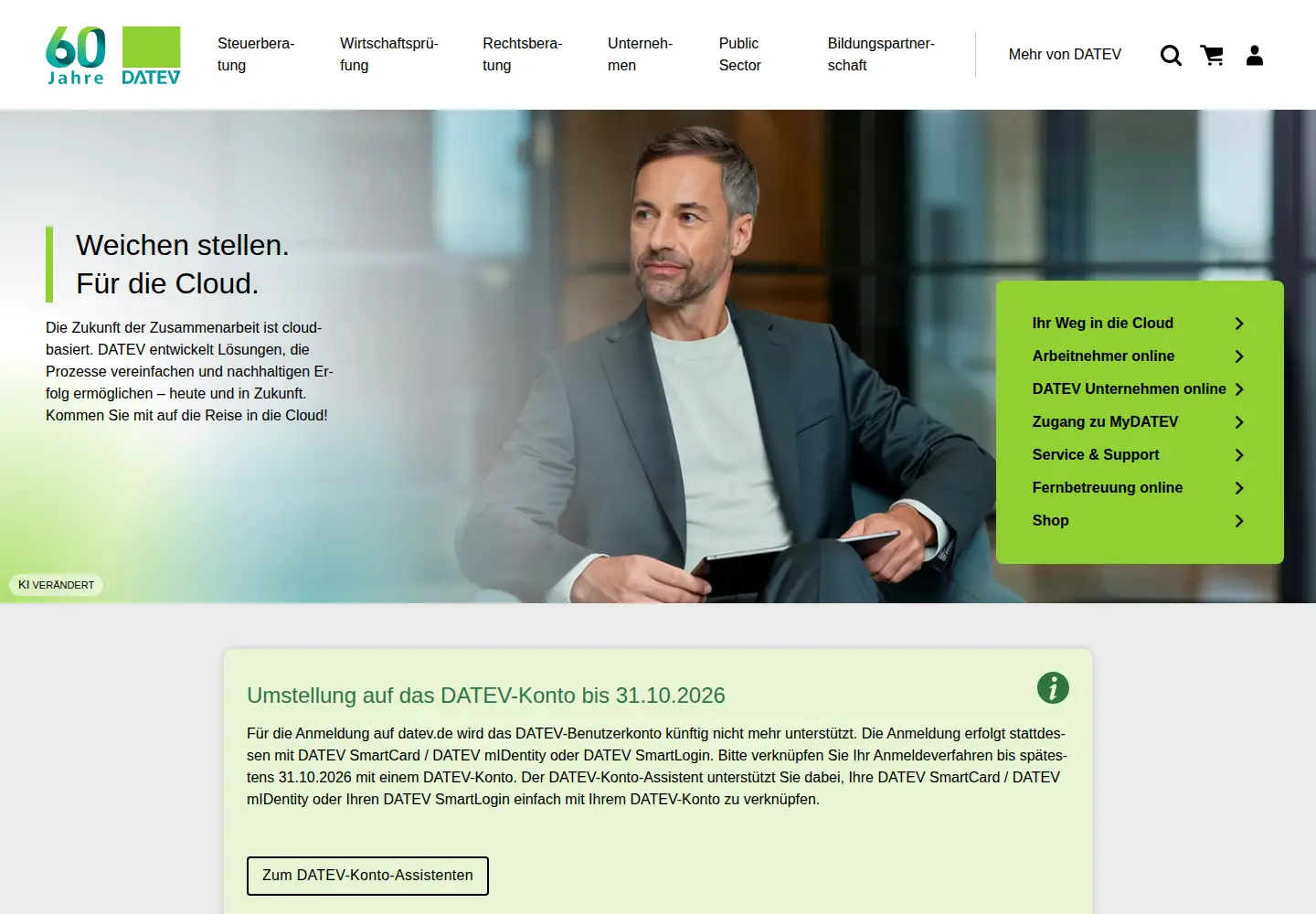Click the green DATEV logo
1316x914 pixels.
[x=151, y=56]
